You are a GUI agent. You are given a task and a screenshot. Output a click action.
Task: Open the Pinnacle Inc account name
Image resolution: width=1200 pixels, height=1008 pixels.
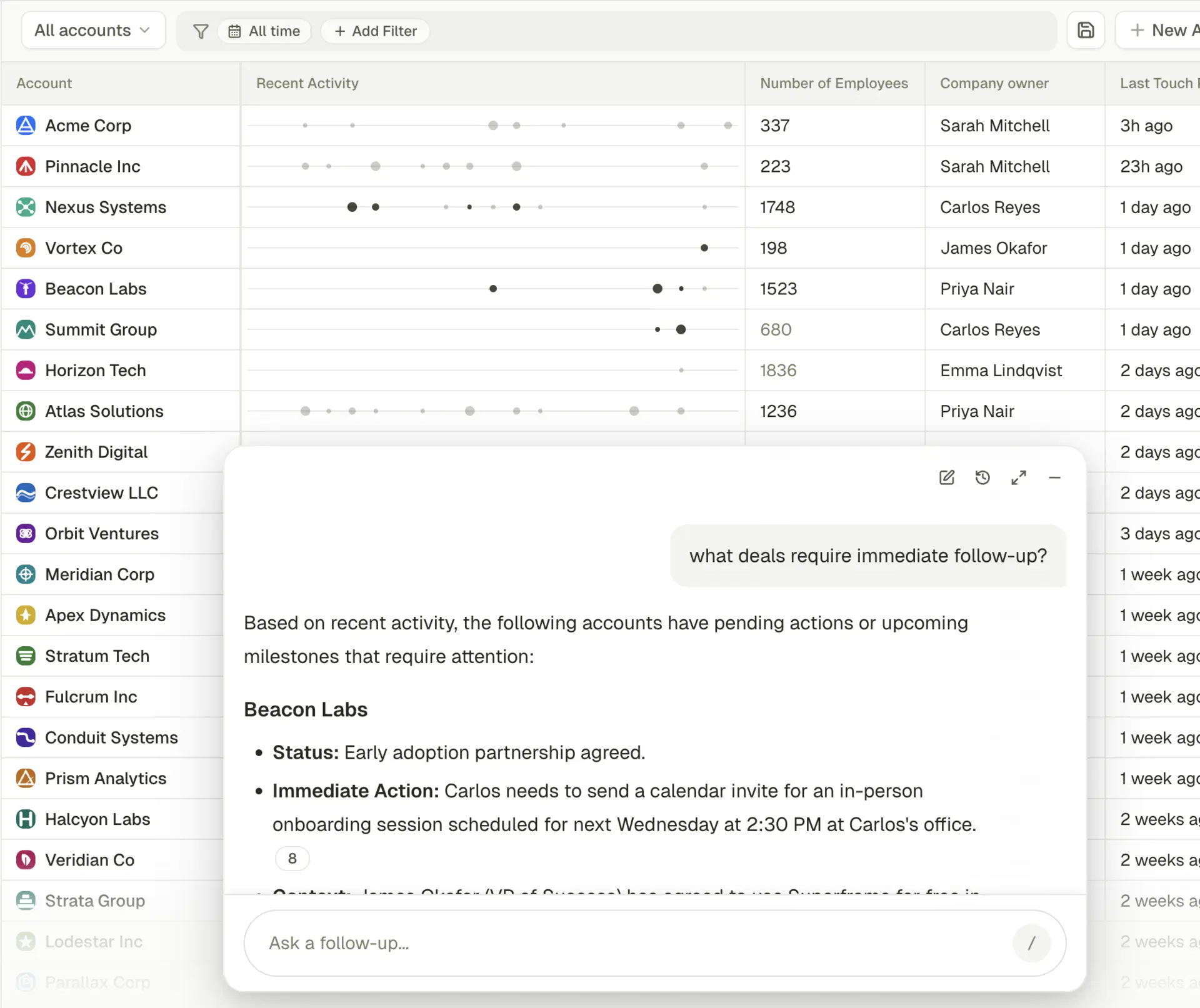click(x=92, y=166)
